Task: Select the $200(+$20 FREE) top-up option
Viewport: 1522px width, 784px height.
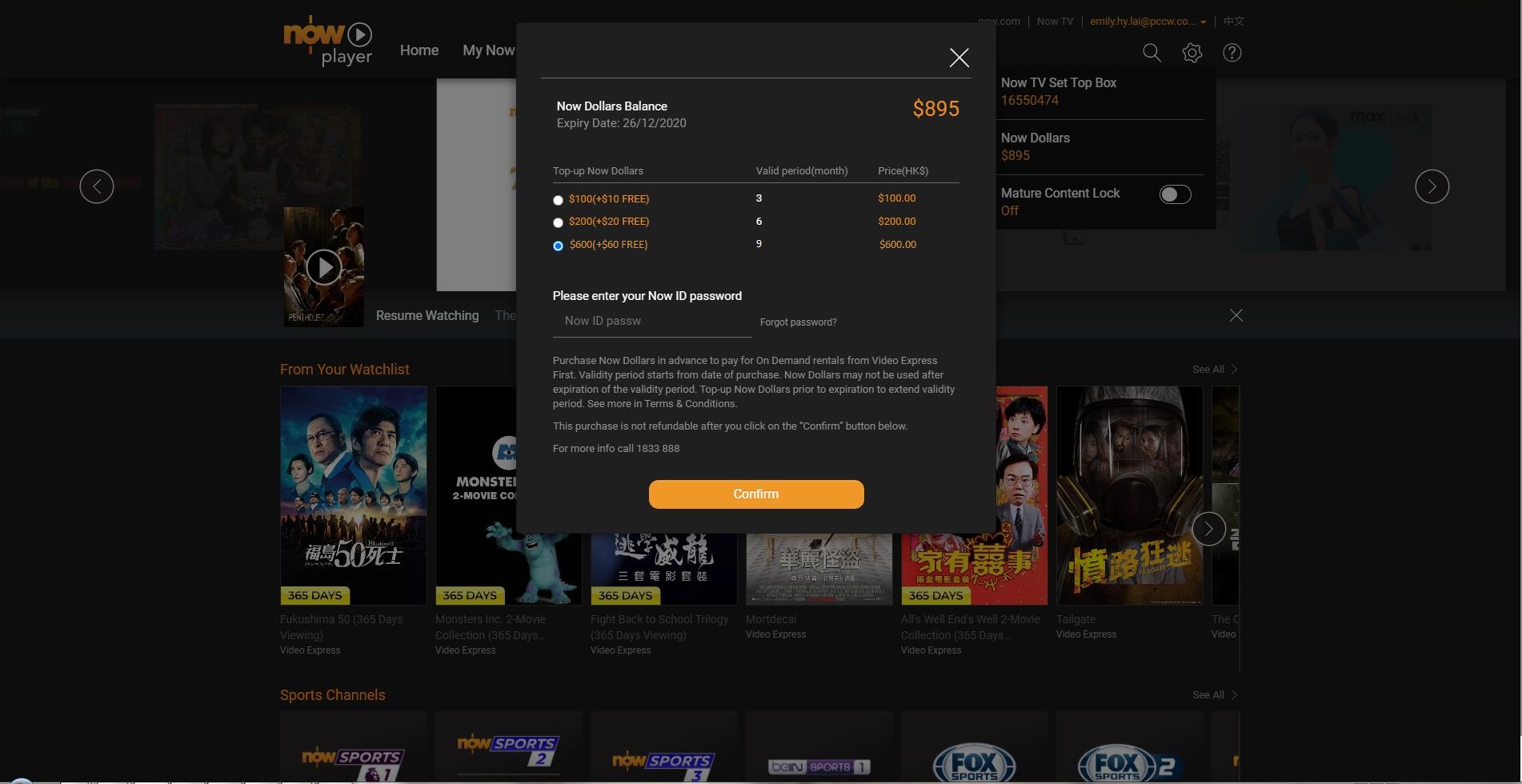Action: pyautogui.click(x=558, y=222)
